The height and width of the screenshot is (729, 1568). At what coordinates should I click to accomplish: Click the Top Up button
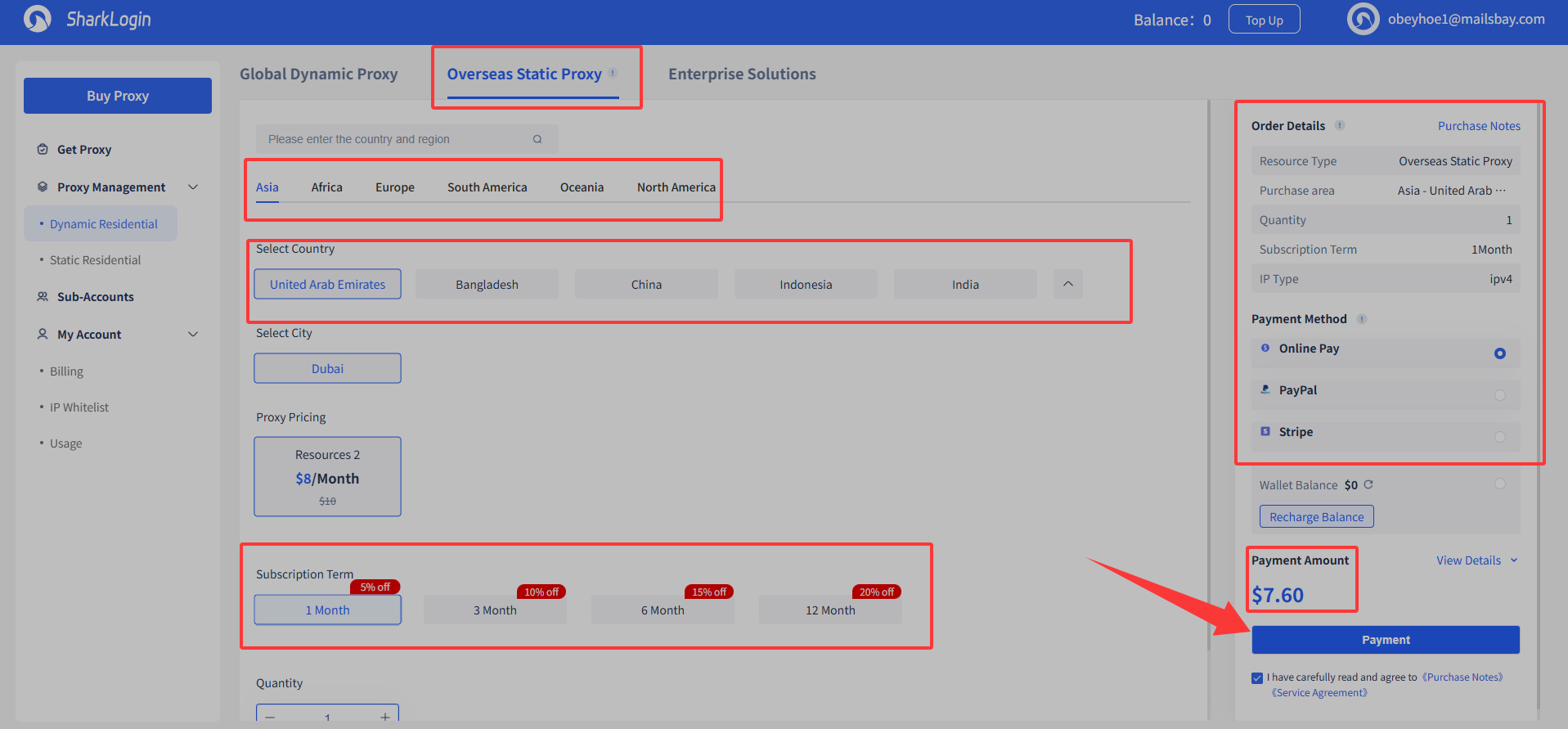click(x=1264, y=20)
